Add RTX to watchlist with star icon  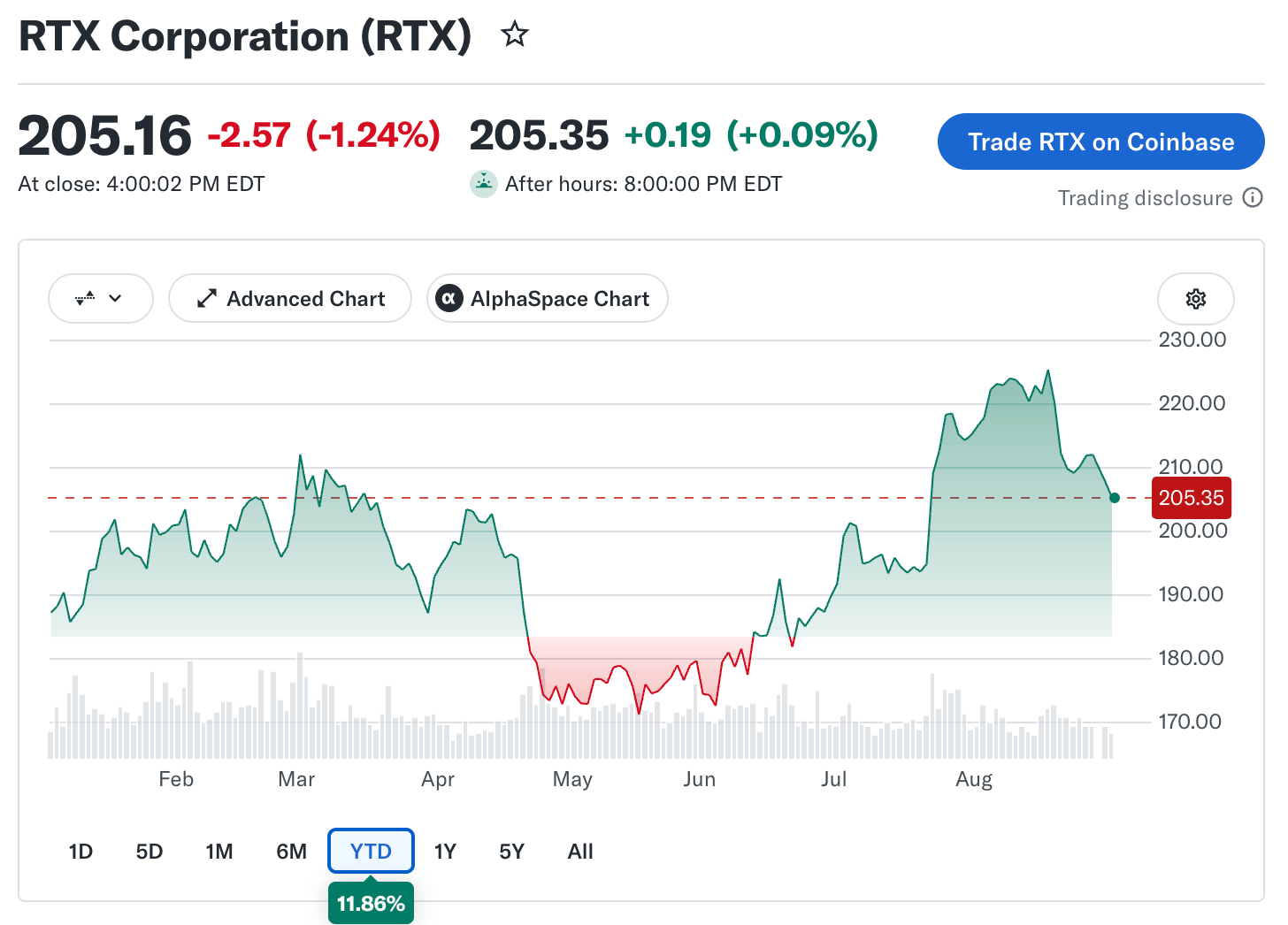[515, 34]
